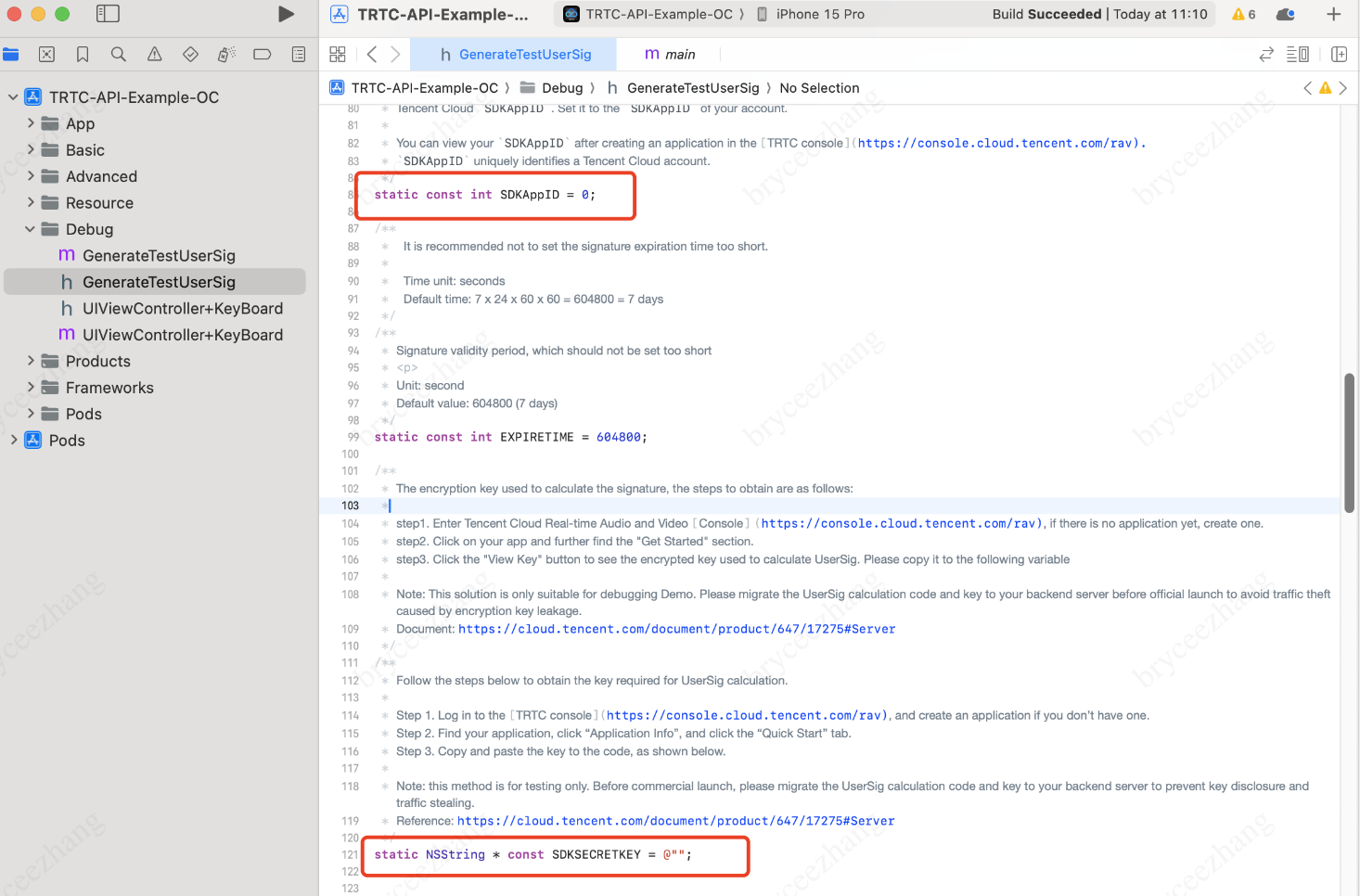Choose the iPhone 15 Pro run destination
Image resolution: width=1360 pixels, height=896 pixels.
811,14
